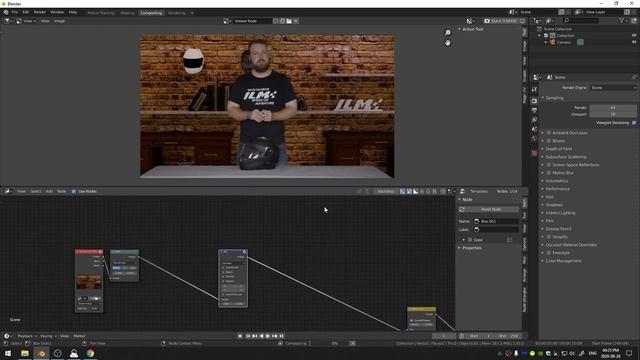The width and height of the screenshot is (640, 360).
Task: Open the world properties tab icon
Action: point(534,138)
